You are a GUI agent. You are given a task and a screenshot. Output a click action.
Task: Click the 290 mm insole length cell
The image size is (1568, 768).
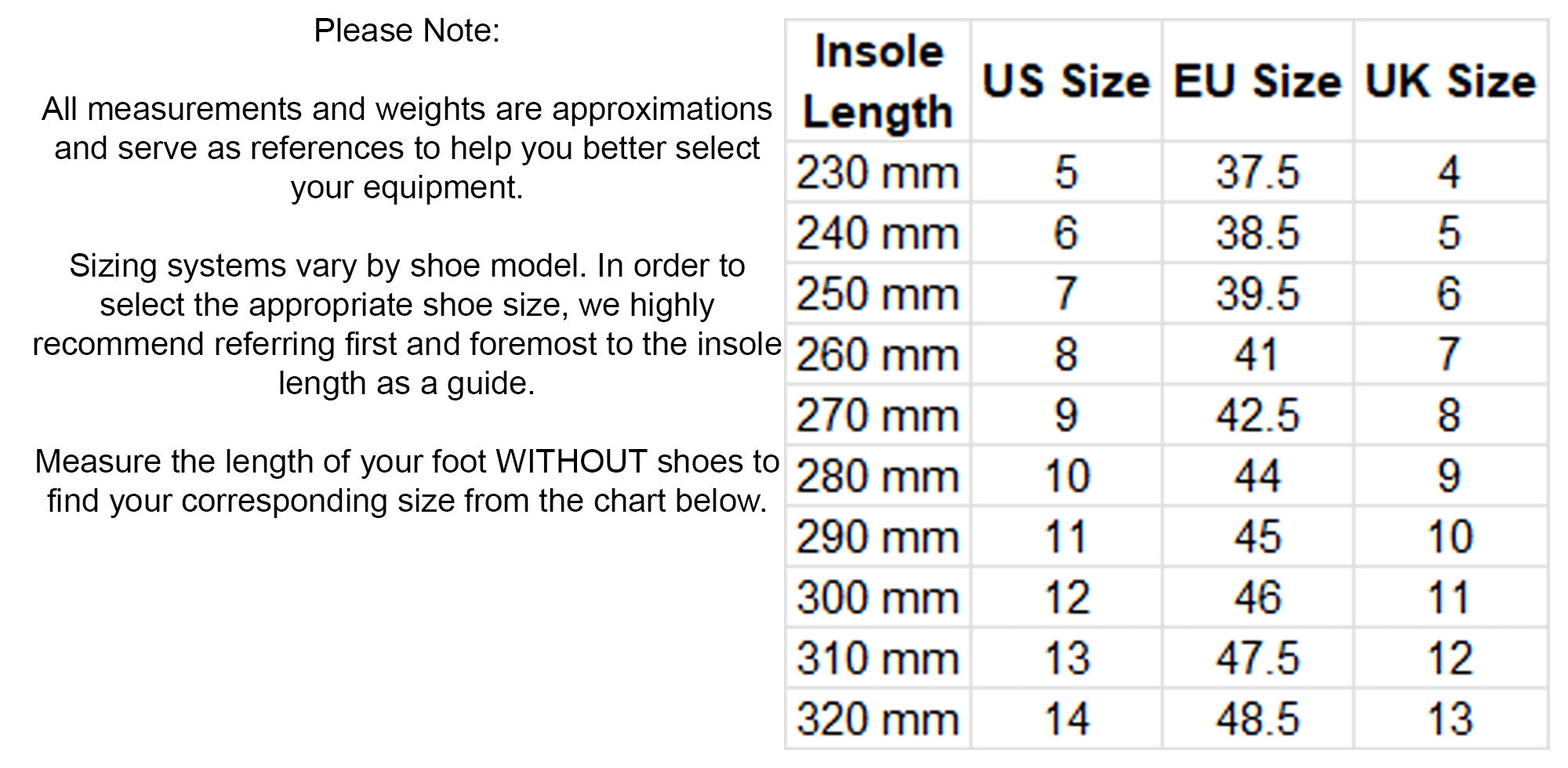[877, 537]
